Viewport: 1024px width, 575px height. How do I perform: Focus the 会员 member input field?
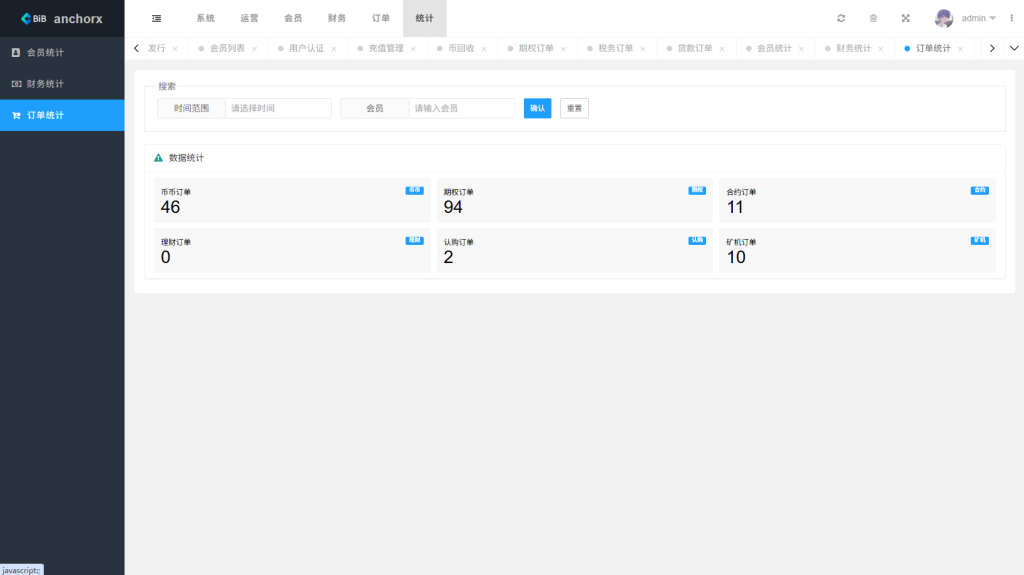point(461,108)
